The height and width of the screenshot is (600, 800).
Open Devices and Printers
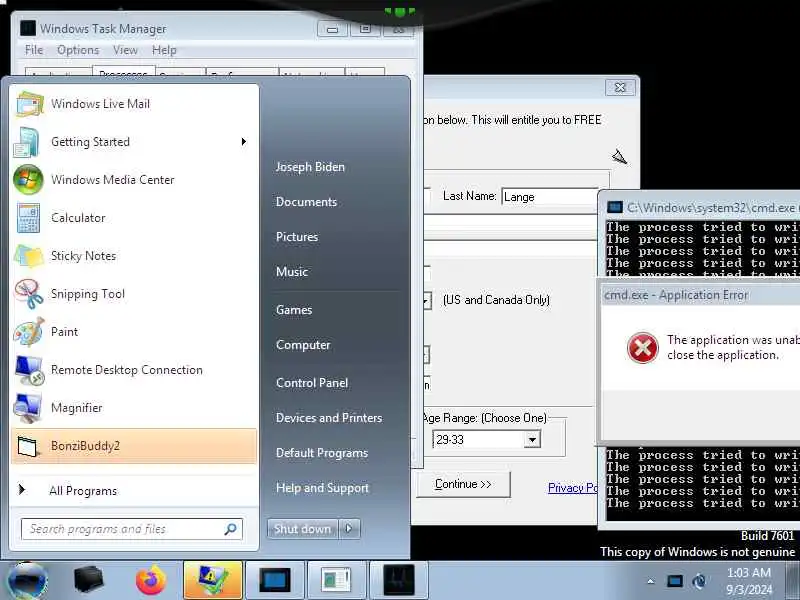(x=329, y=418)
